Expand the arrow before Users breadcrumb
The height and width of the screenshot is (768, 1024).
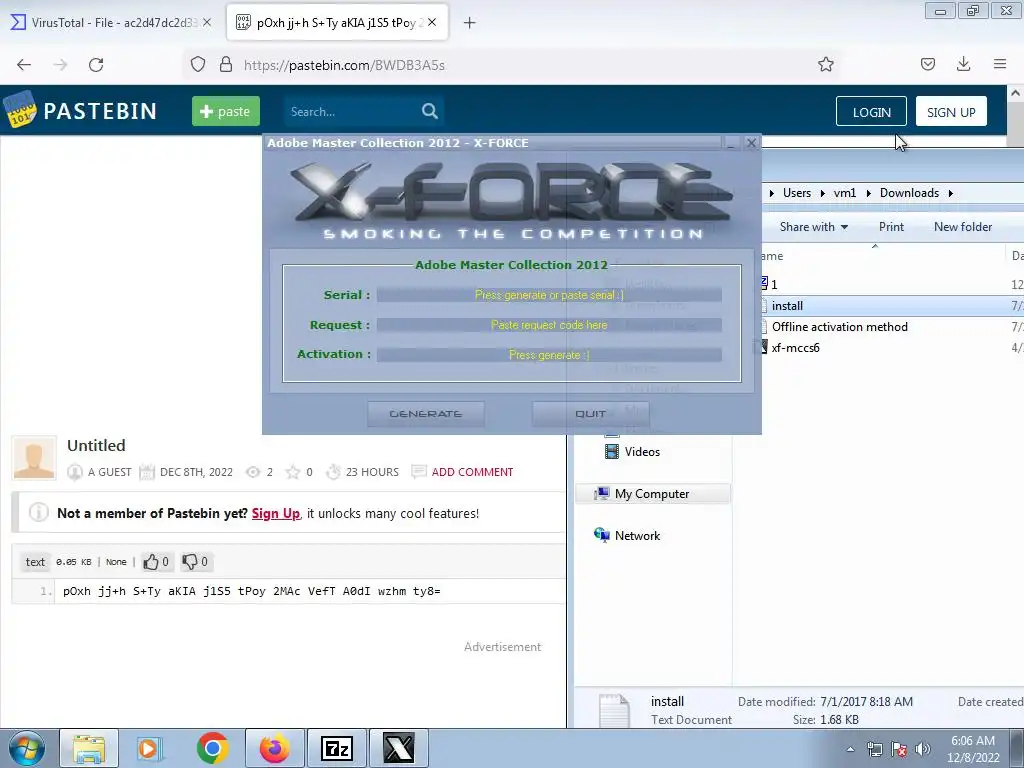[771, 193]
